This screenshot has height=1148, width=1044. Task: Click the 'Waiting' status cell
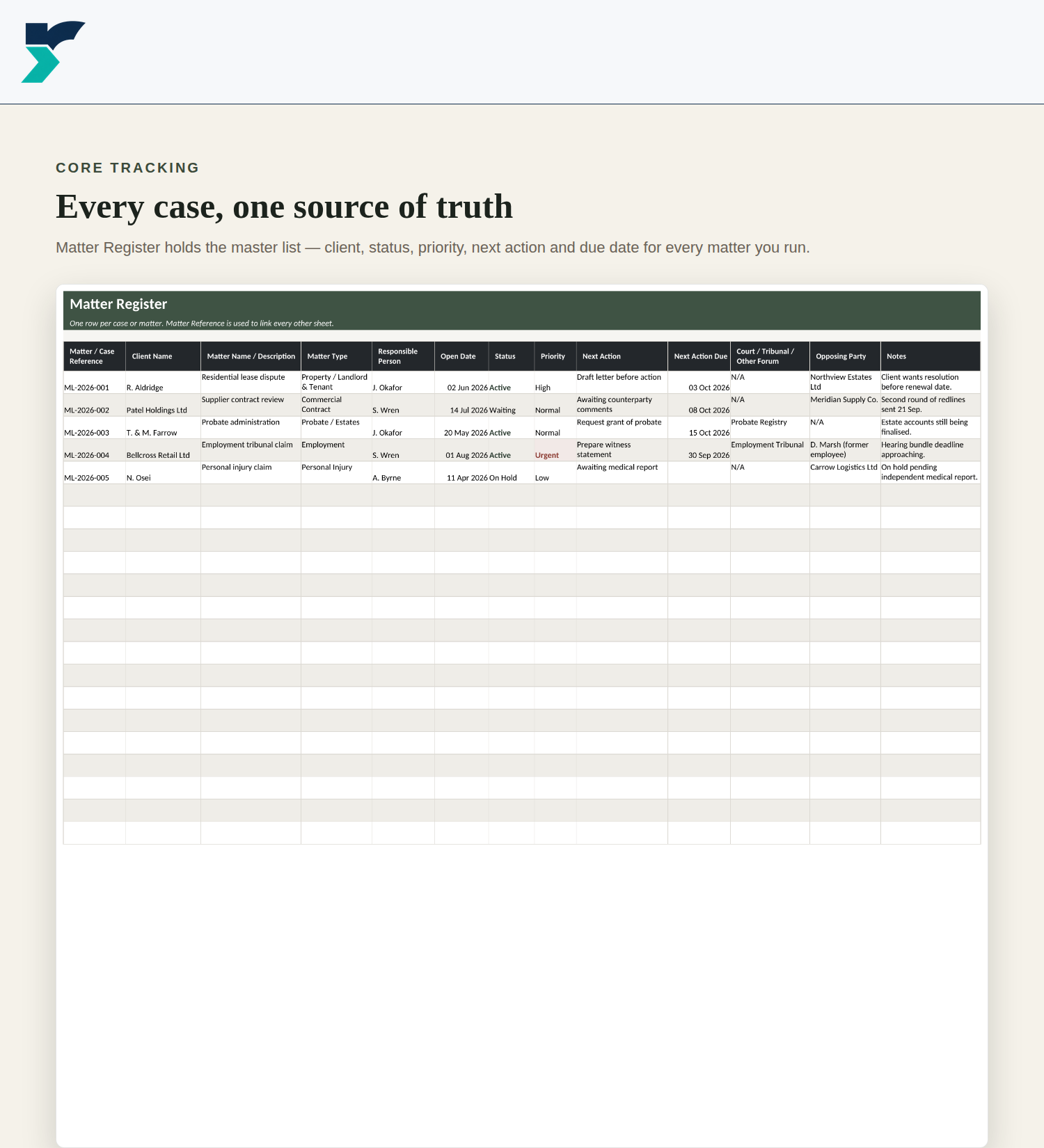click(512, 405)
